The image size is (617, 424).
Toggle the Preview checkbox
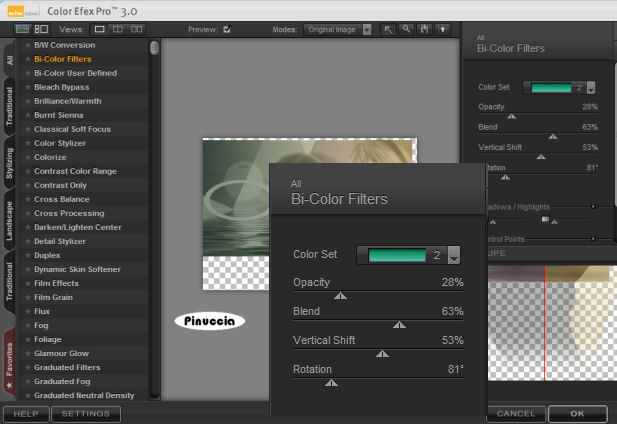[x=227, y=29]
